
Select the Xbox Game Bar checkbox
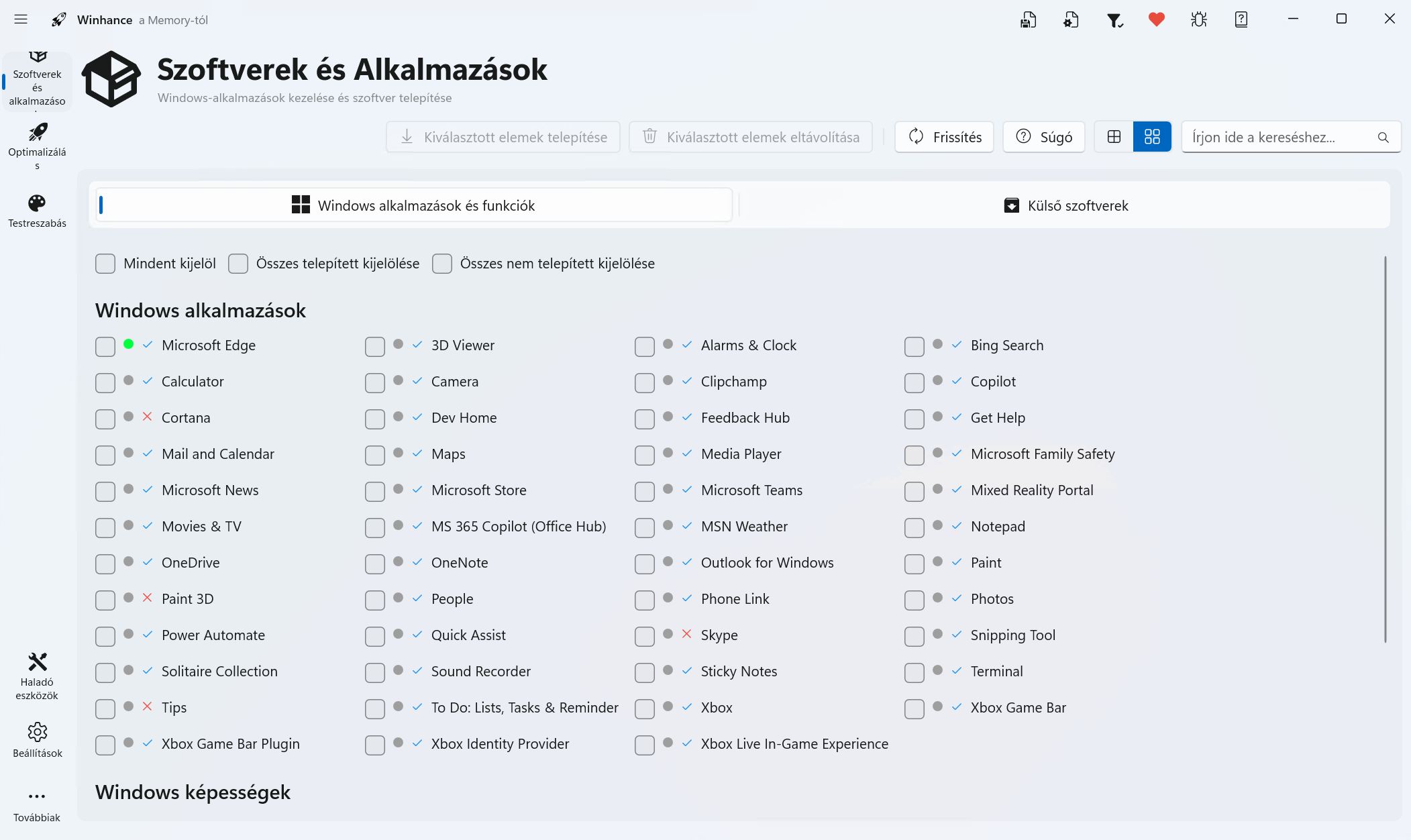pyautogui.click(x=914, y=709)
